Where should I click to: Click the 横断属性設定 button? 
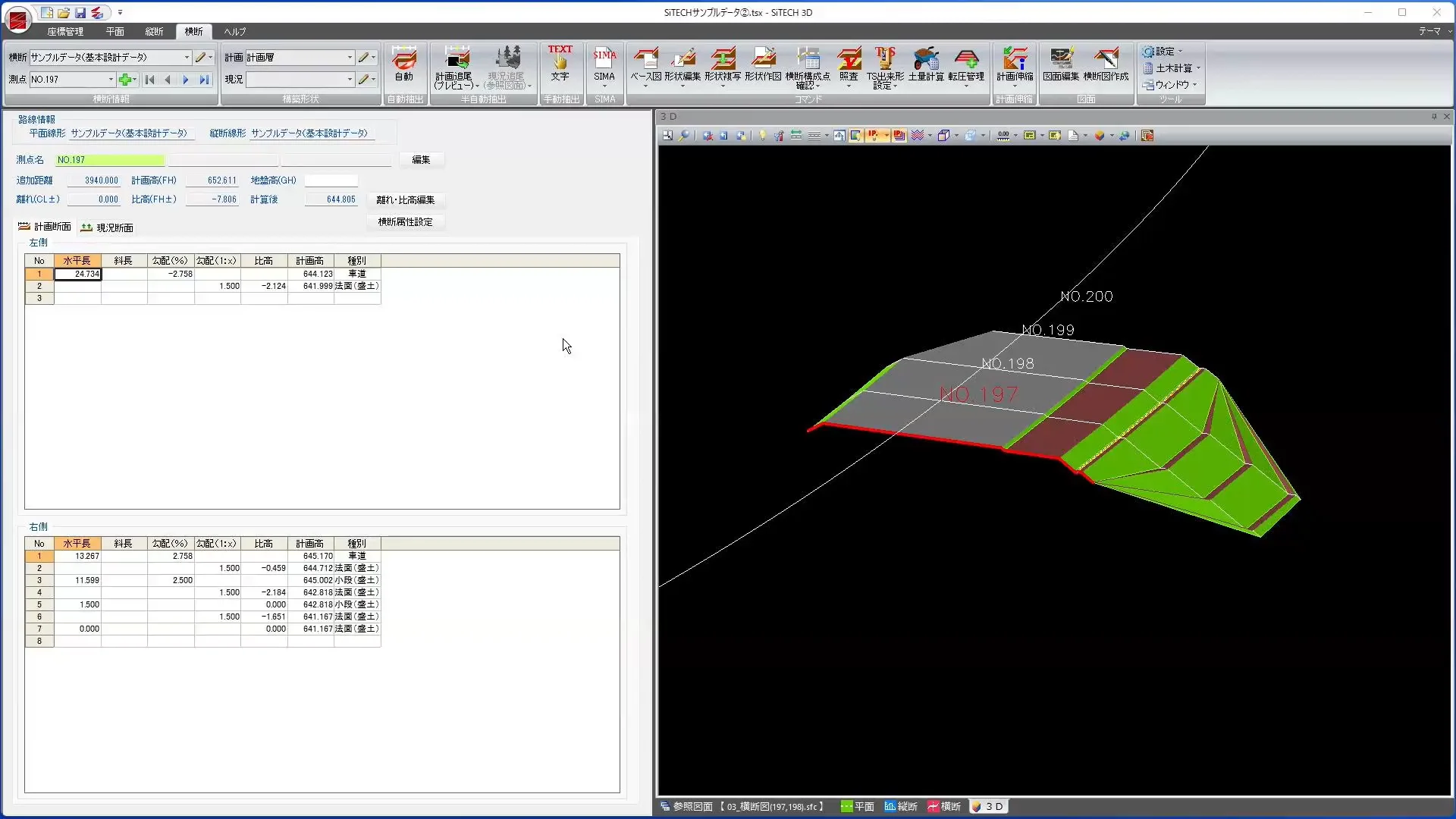(406, 222)
